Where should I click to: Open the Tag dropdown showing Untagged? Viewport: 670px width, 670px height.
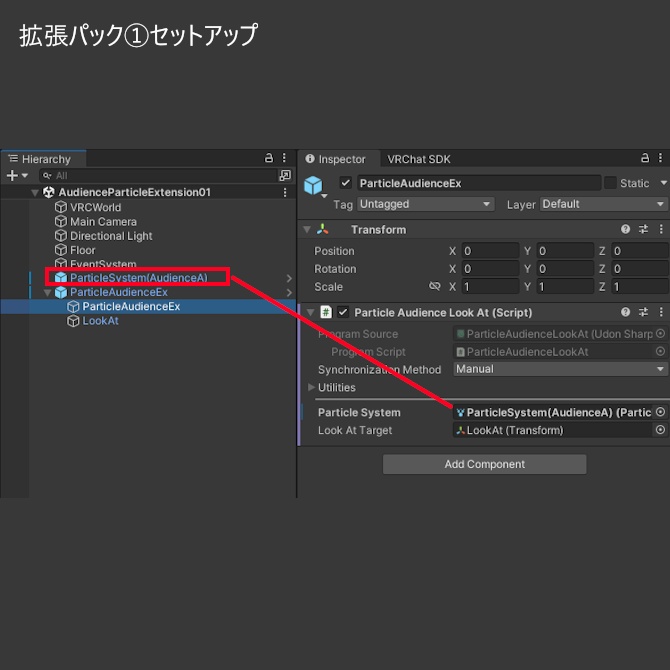pos(426,204)
